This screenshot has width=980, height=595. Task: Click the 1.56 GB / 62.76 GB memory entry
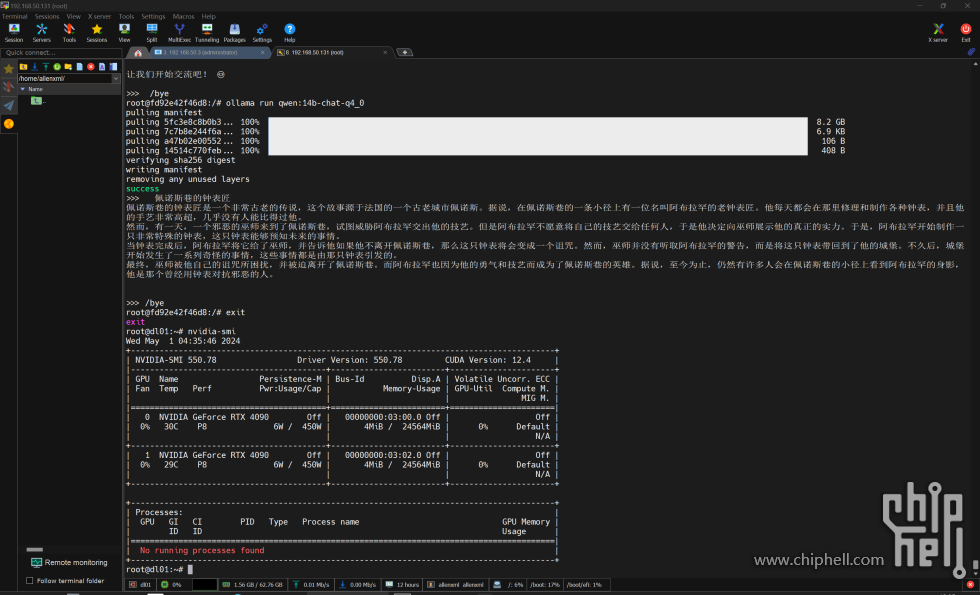tap(252, 585)
